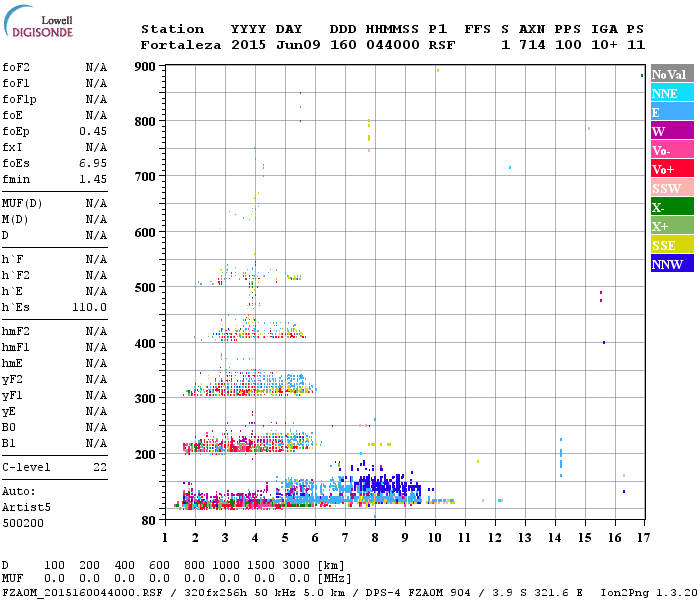
Task: Select the Vo- pink legend swatch
Action: coord(672,150)
